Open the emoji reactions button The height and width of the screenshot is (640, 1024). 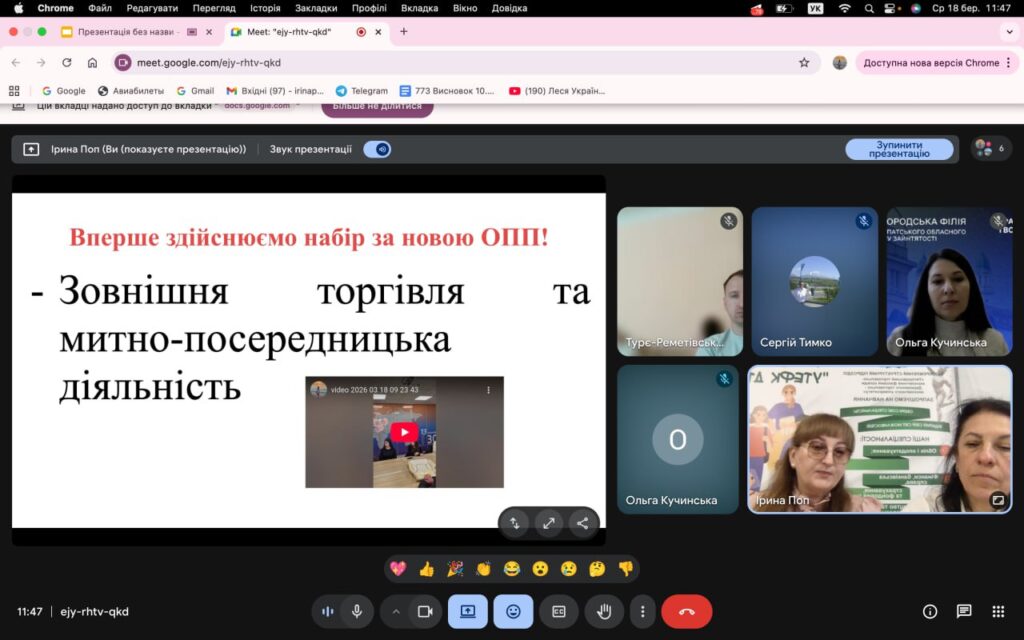(x=513, y=612)
